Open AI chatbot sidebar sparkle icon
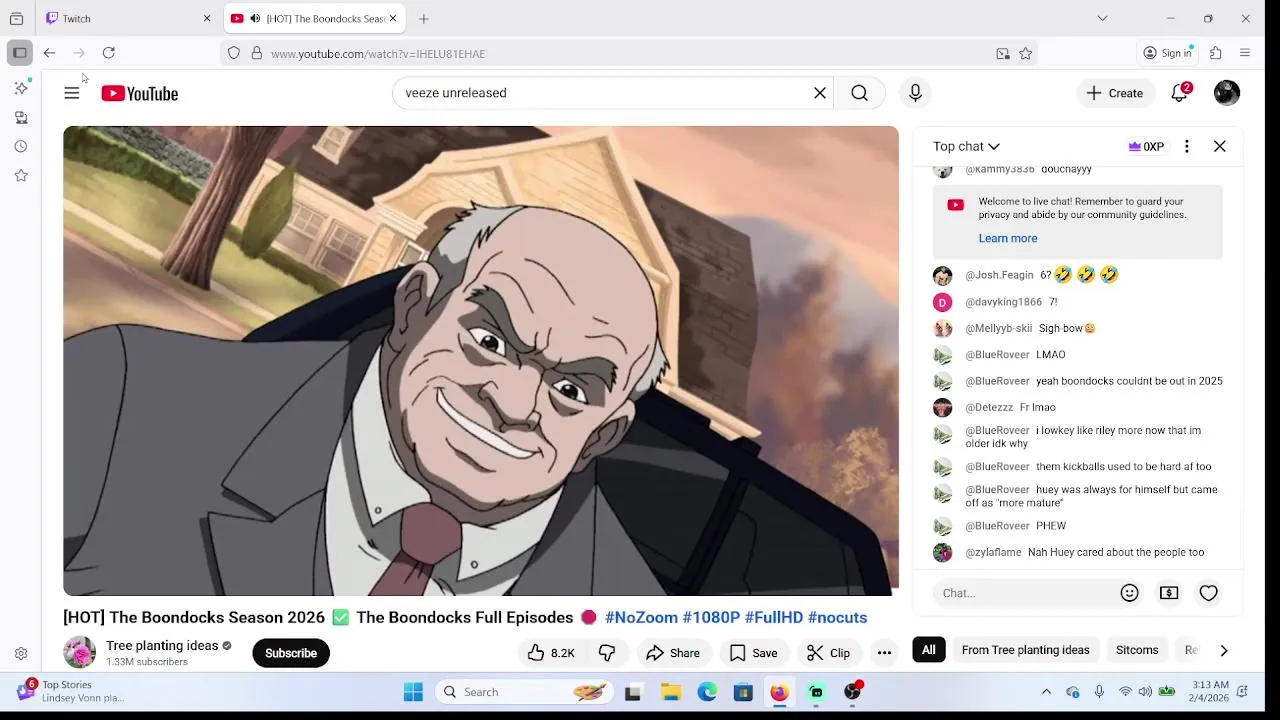Image resolution: width=1280 pixels, height=720 pixels. 21,88
